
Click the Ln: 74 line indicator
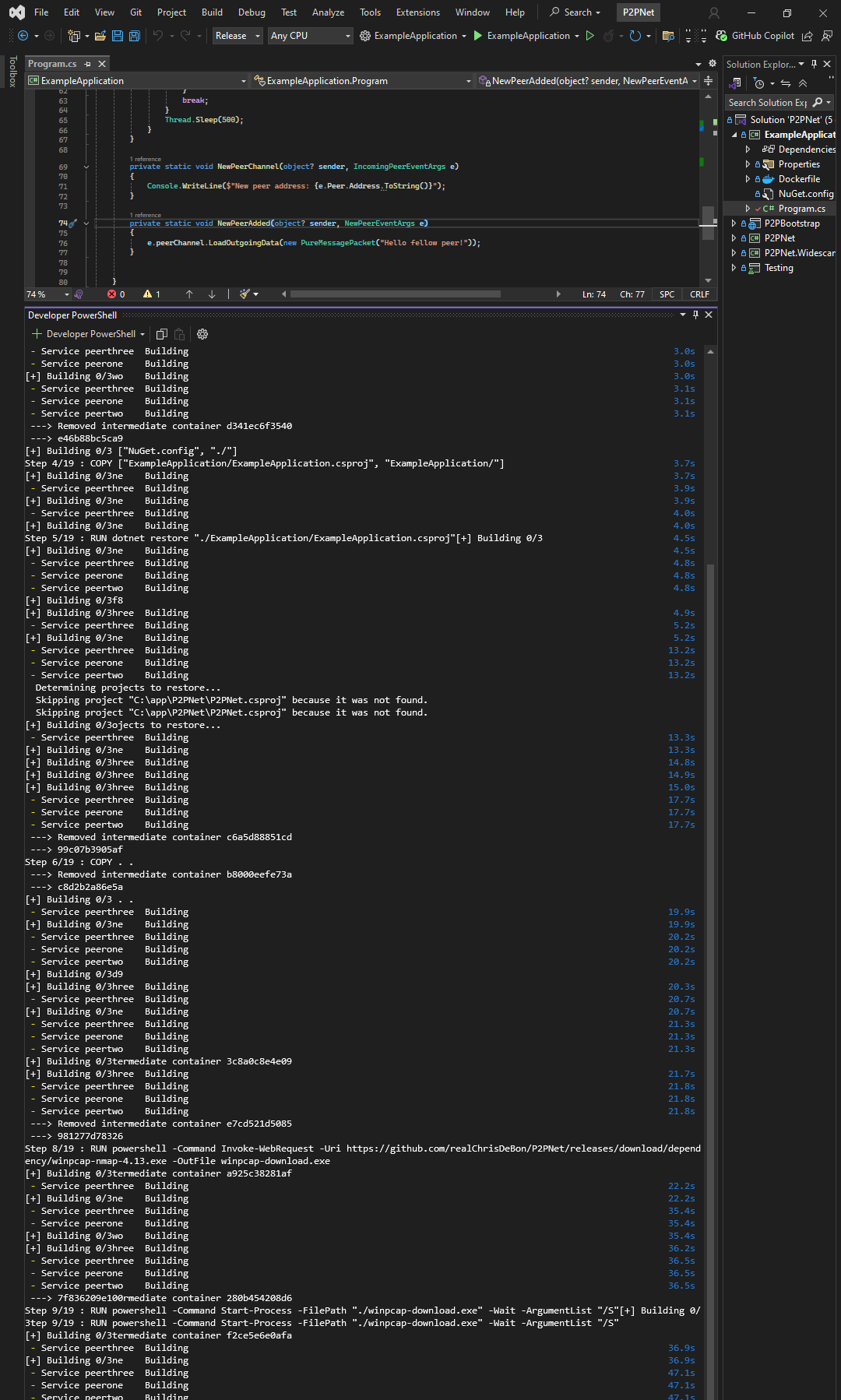click(x=594, y=294)
